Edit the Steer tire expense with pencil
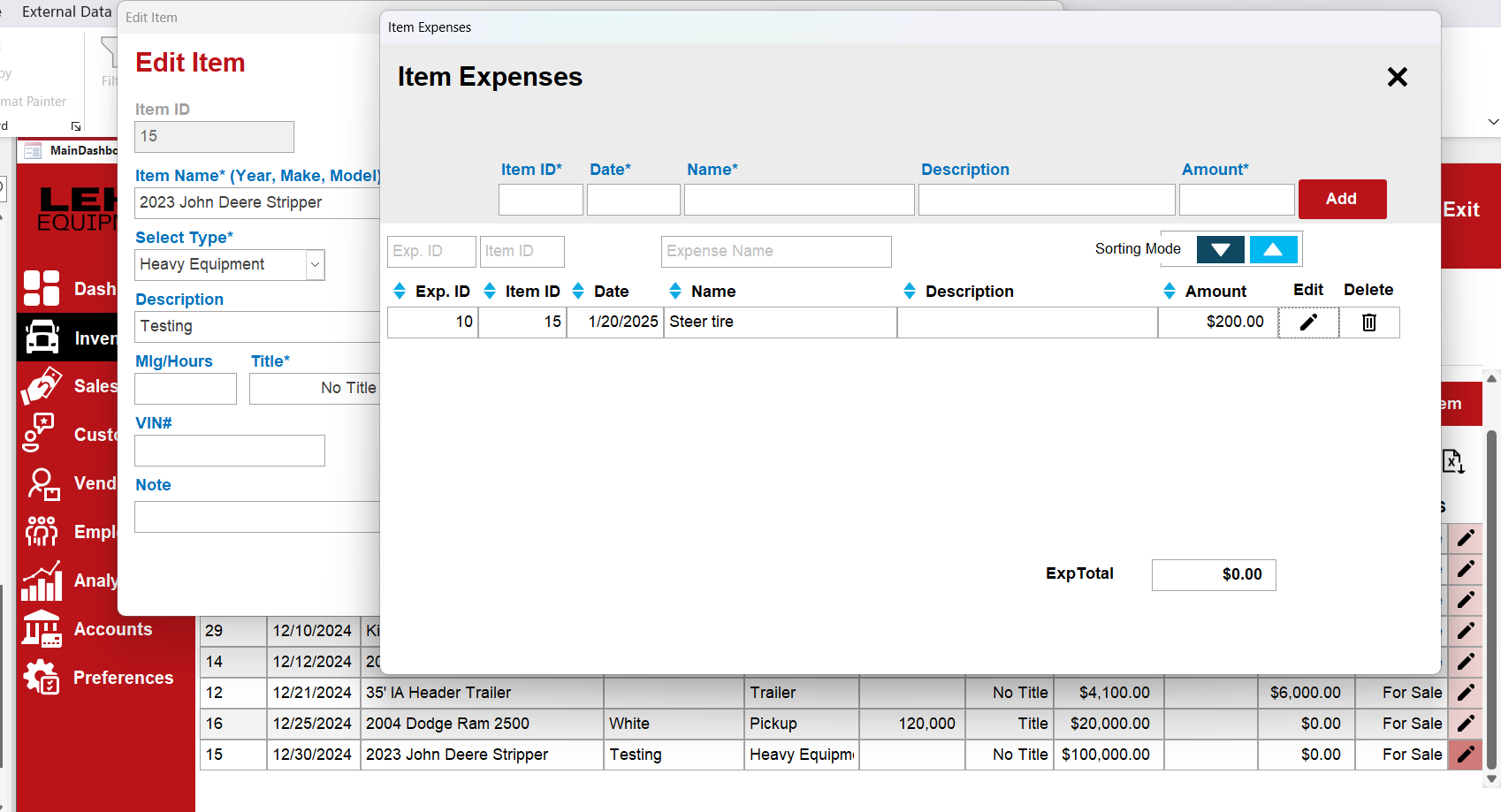This screenshot has height=812, width=1501. click(1308, 323)
